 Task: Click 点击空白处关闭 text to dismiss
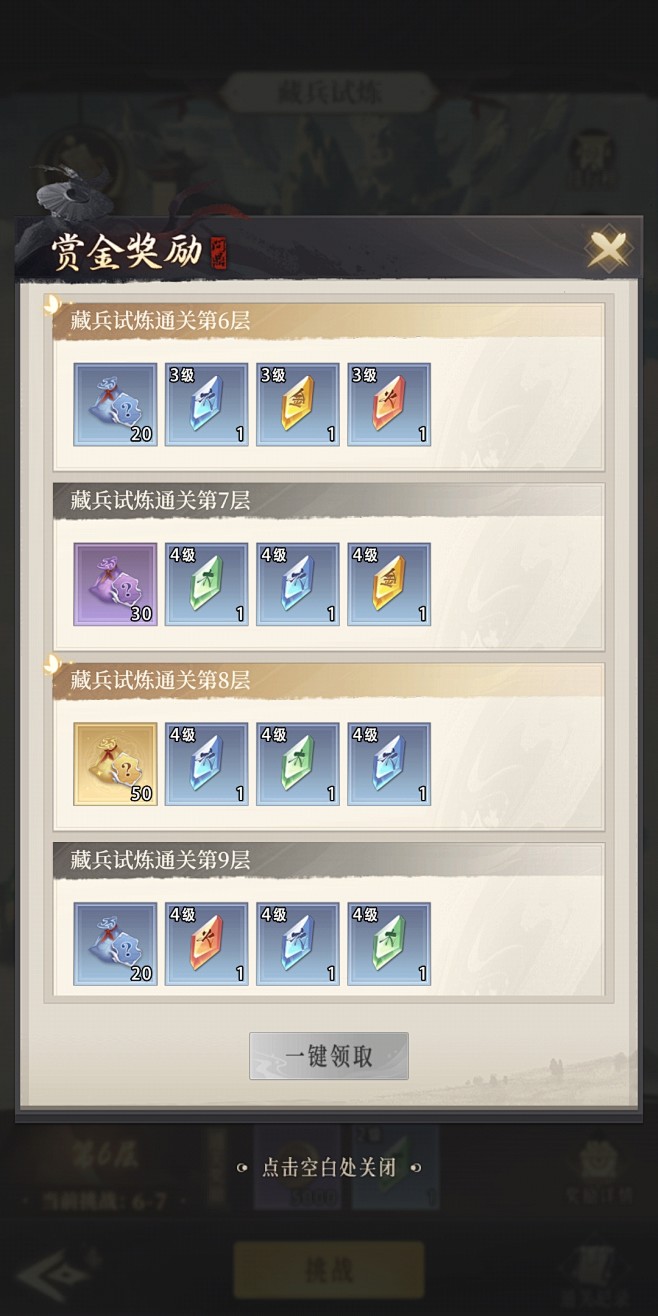pos(329,1167)
